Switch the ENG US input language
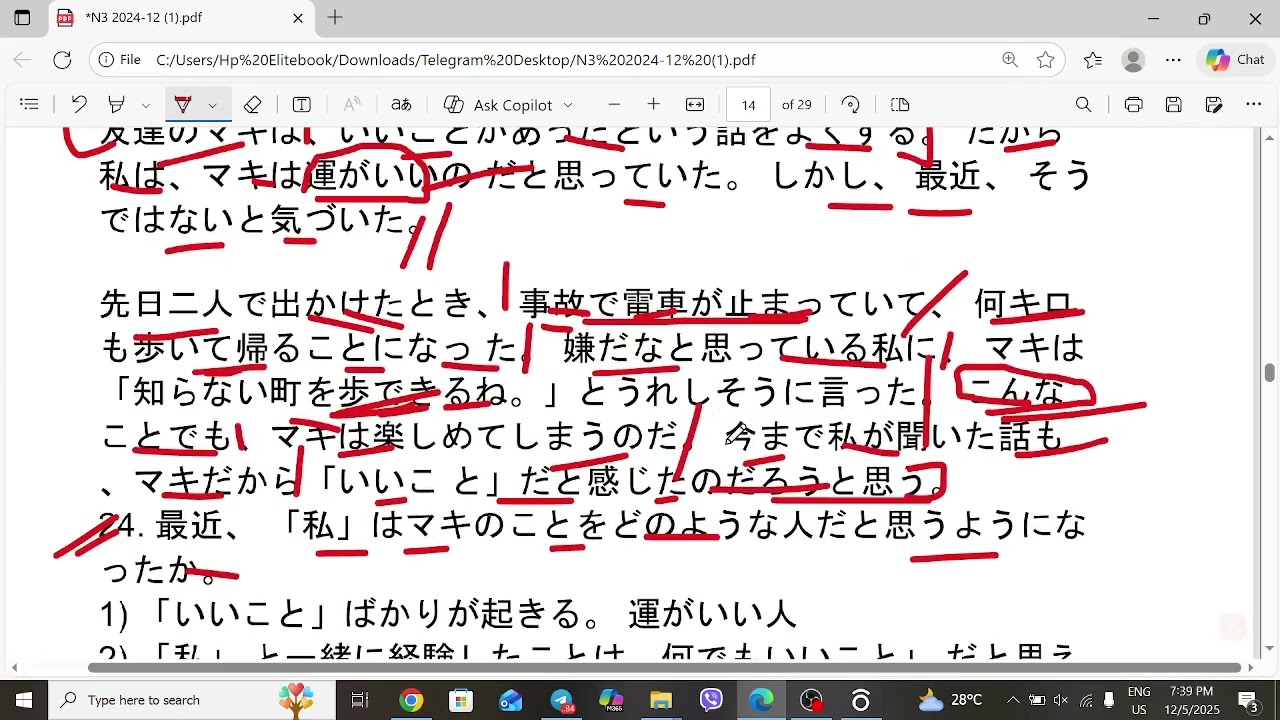Image resolution: width=1280 pixels, height=720 pixels. tap(1139, 700)
